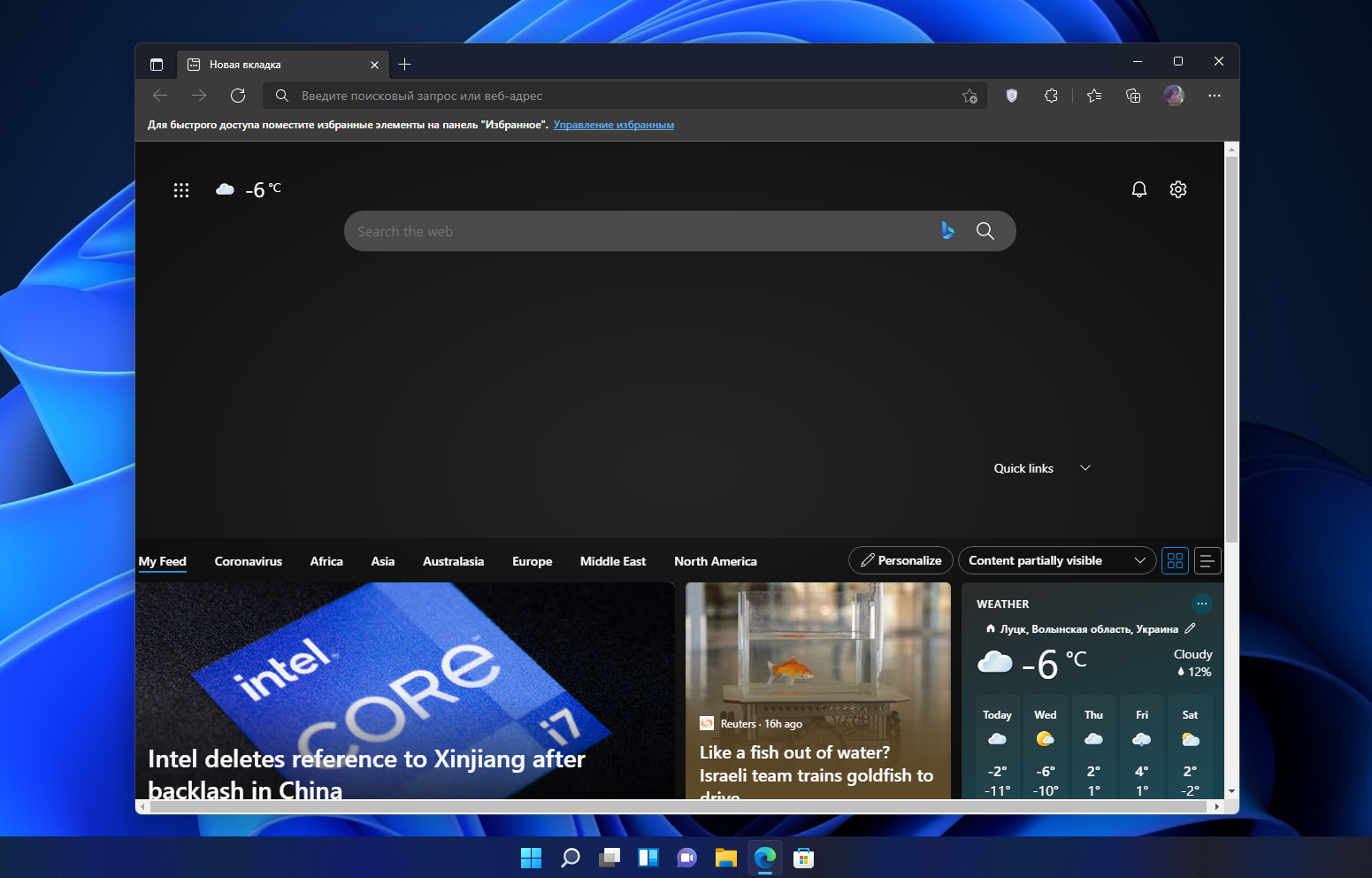The height and width of the screenshot is (878, 1372).
Task: Open taskbar Search
Action: (x=571, y=858)
